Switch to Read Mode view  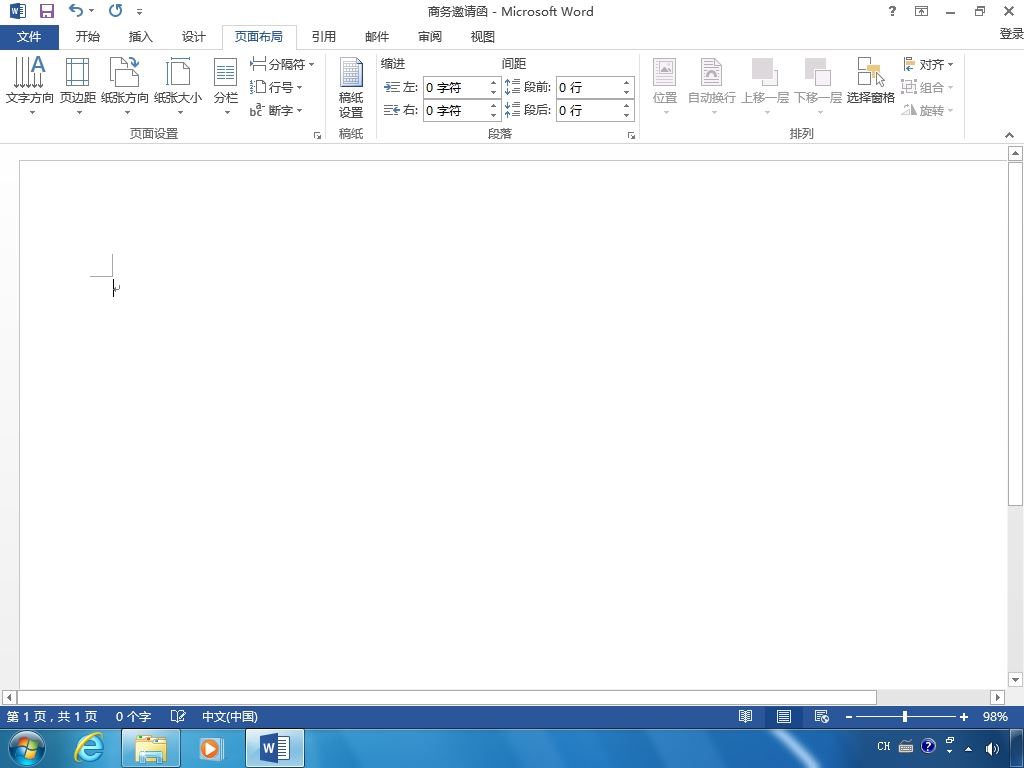pos(745,716)
